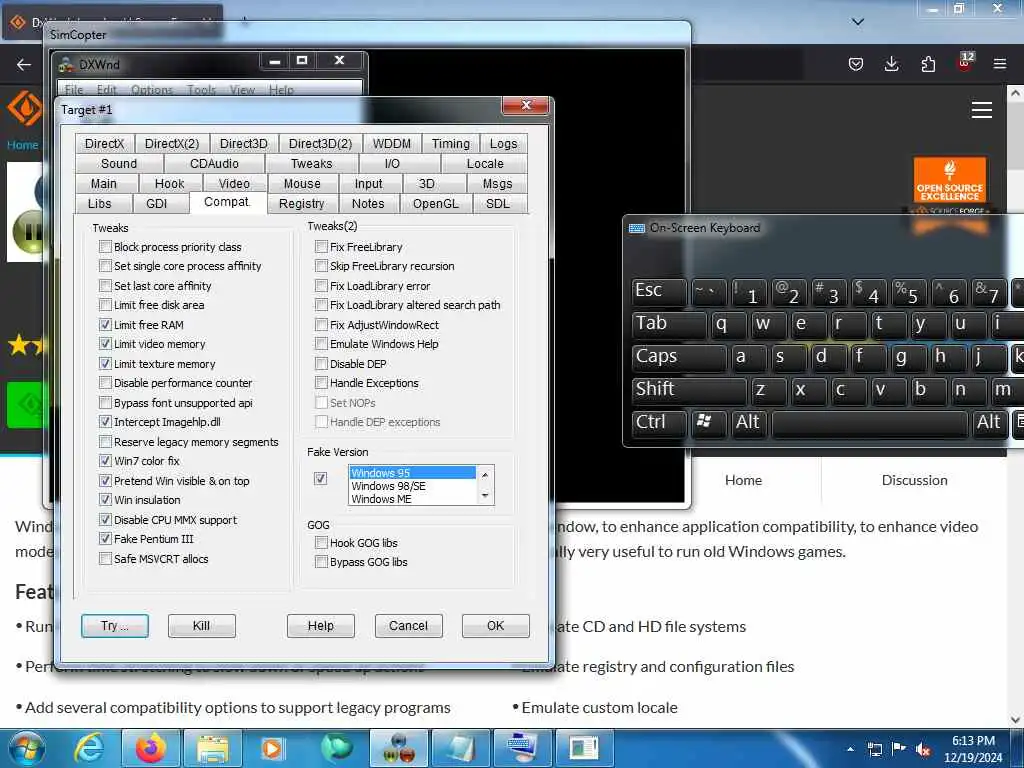Click Open Source Excellence badge

point(950,180)
